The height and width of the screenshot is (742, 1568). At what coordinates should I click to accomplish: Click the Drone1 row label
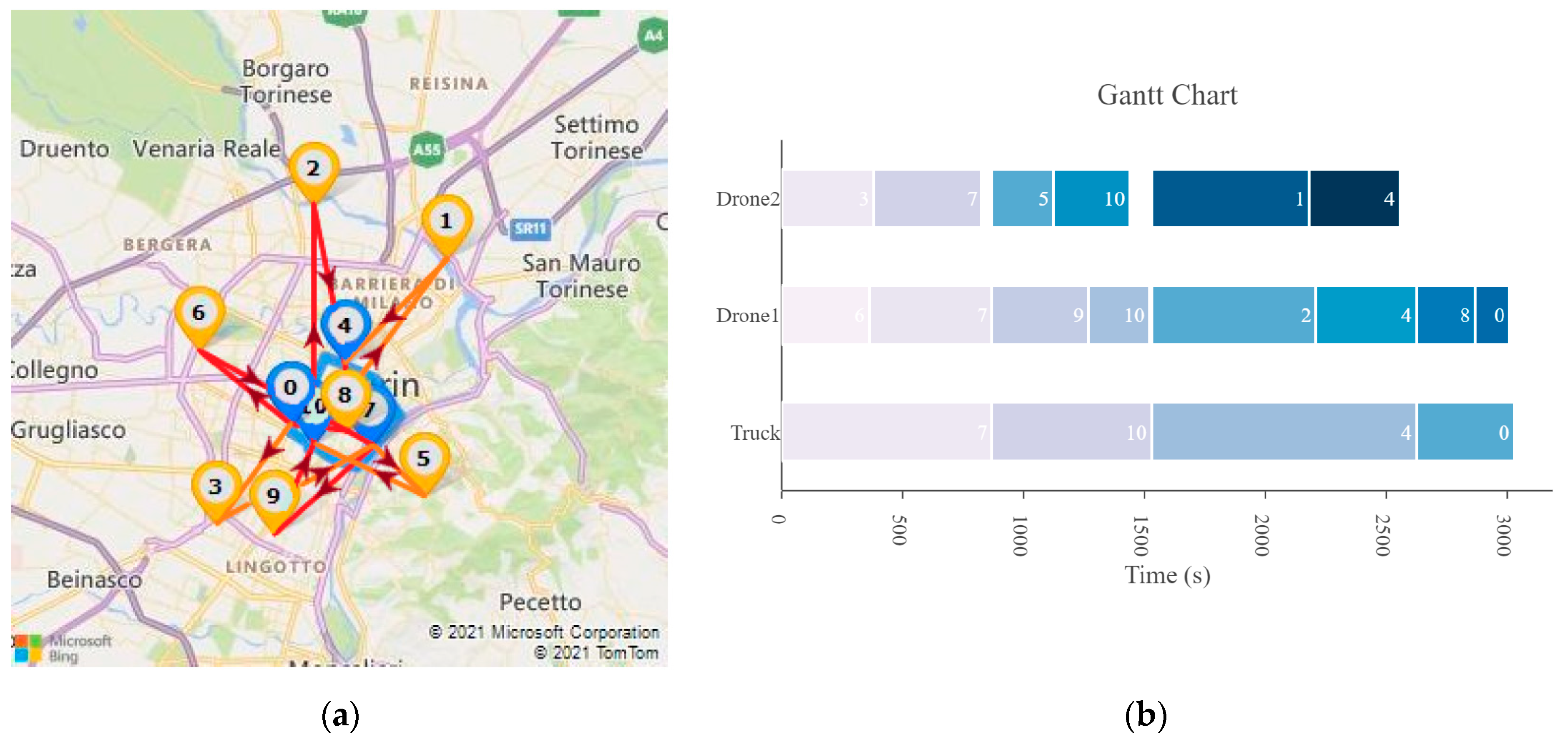(x=747, y=316)
